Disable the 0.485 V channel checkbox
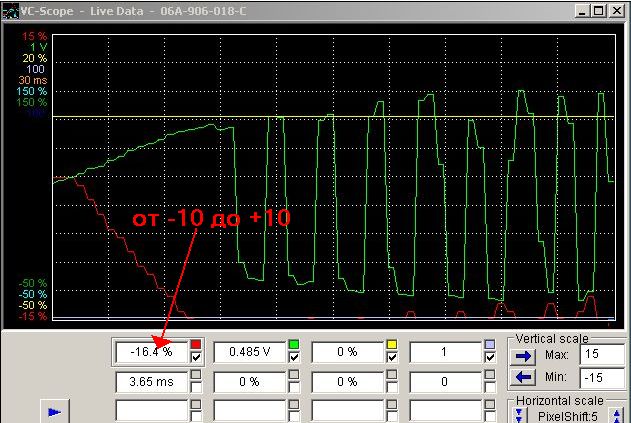This screenshot has height=423, width=631. 293,358
